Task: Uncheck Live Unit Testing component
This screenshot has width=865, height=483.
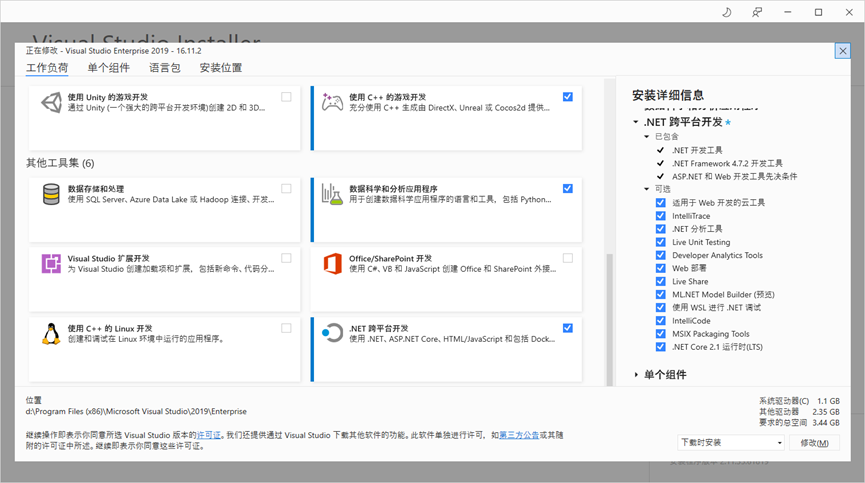Action: 660,242
